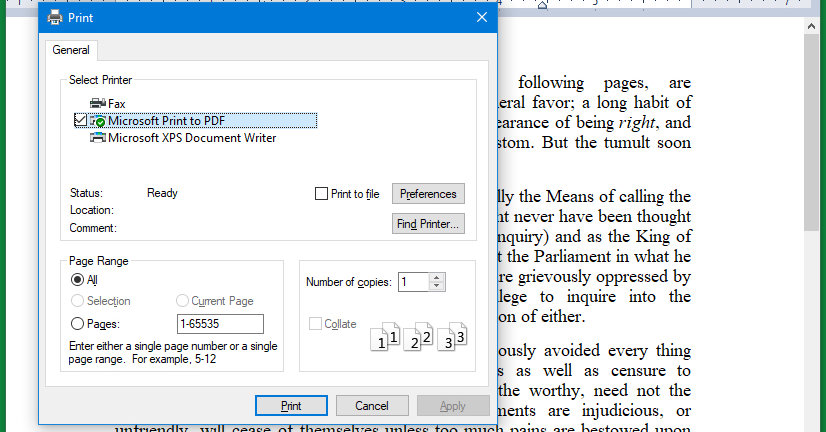Viewport: 826px width, 432px height.
Task: Click the Print button
Action: coord(291,406)
